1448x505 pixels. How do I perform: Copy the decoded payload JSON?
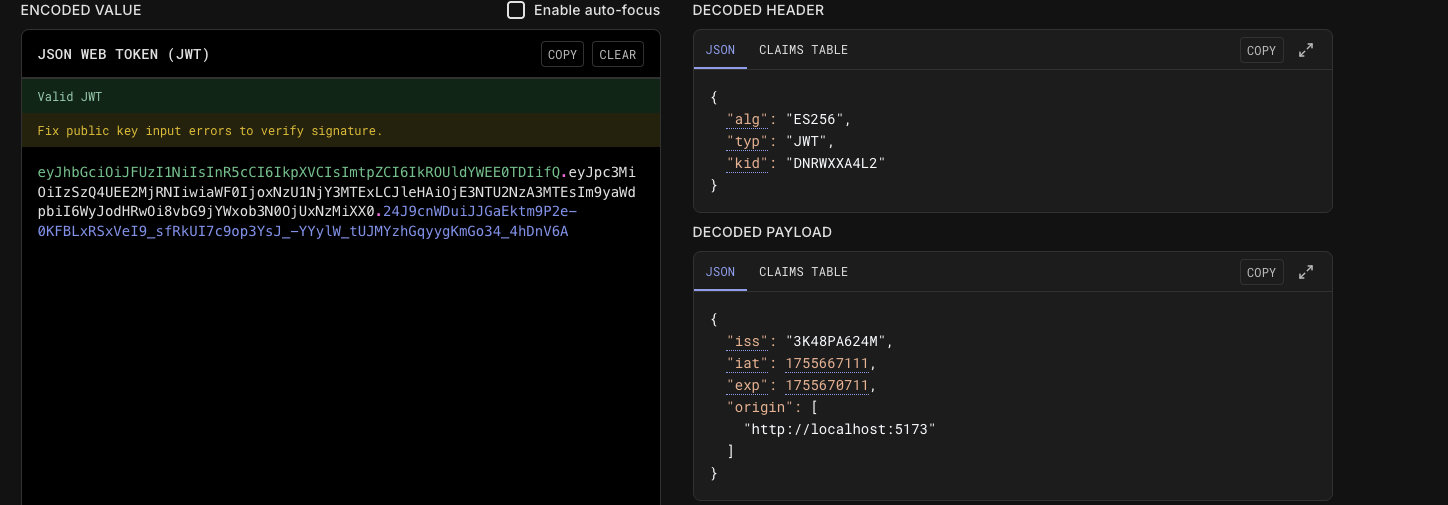click(x=1261, y=272)
